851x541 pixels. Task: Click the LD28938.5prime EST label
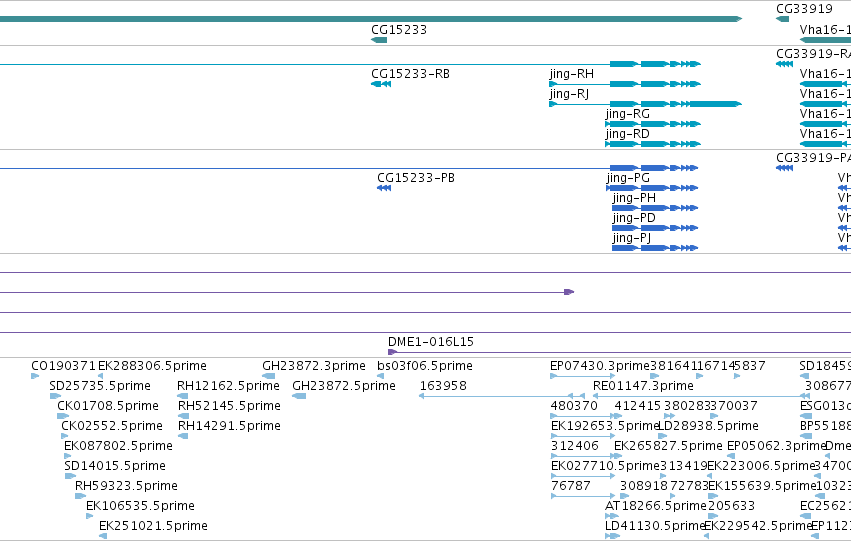tap(708, 426)
